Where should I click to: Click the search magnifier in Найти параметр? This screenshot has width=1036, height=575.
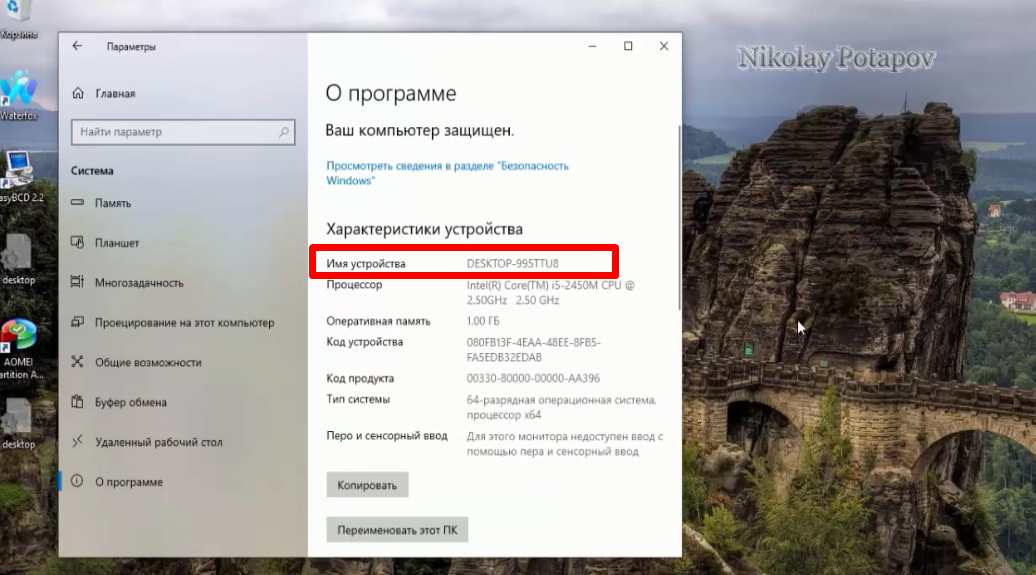coord(283,132)
